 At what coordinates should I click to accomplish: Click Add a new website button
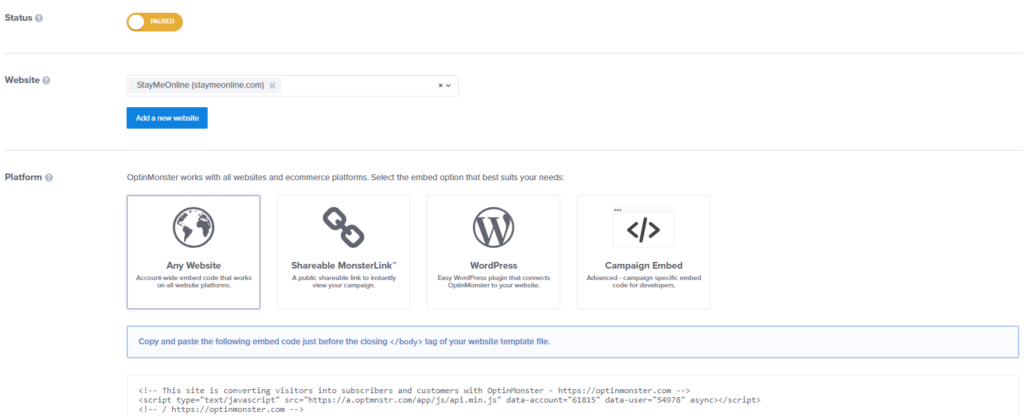tap(167, 118)
